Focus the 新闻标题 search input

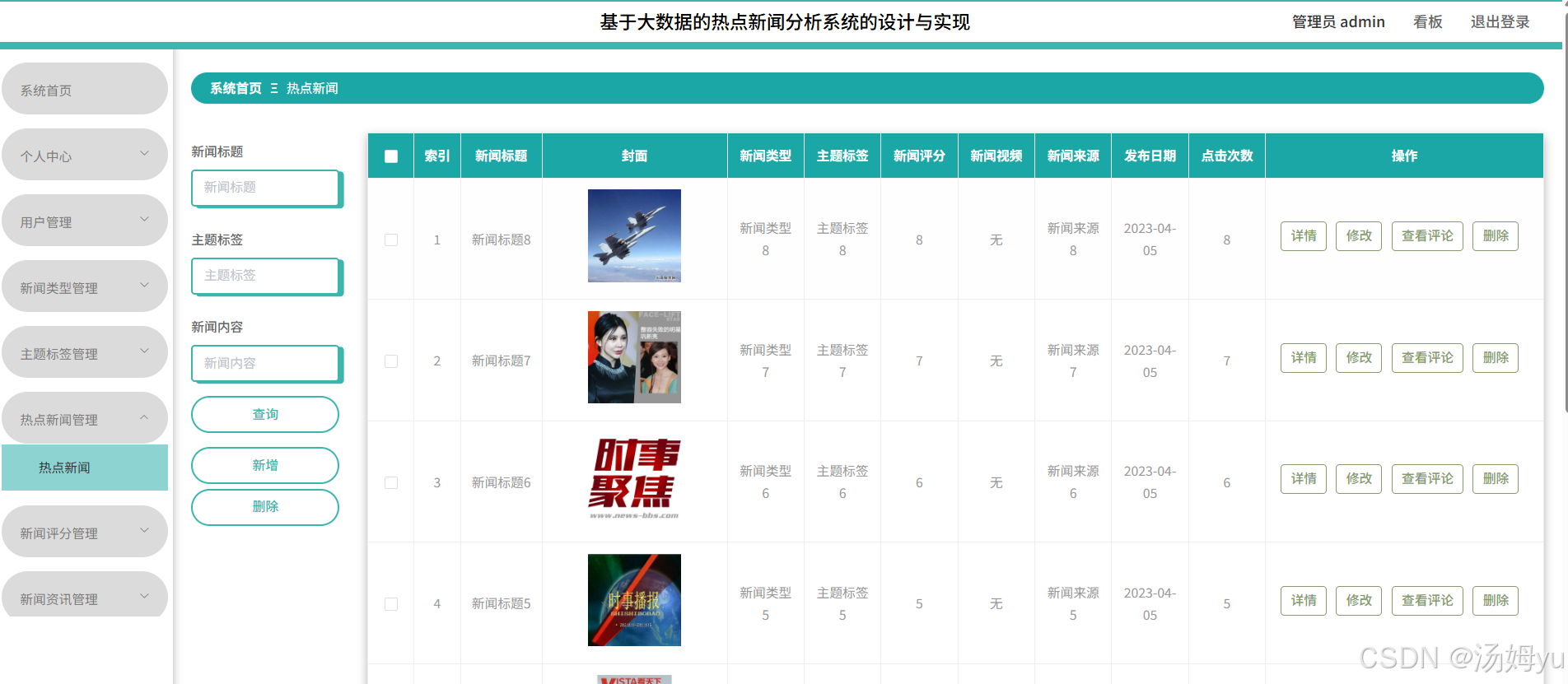[266, 188]
